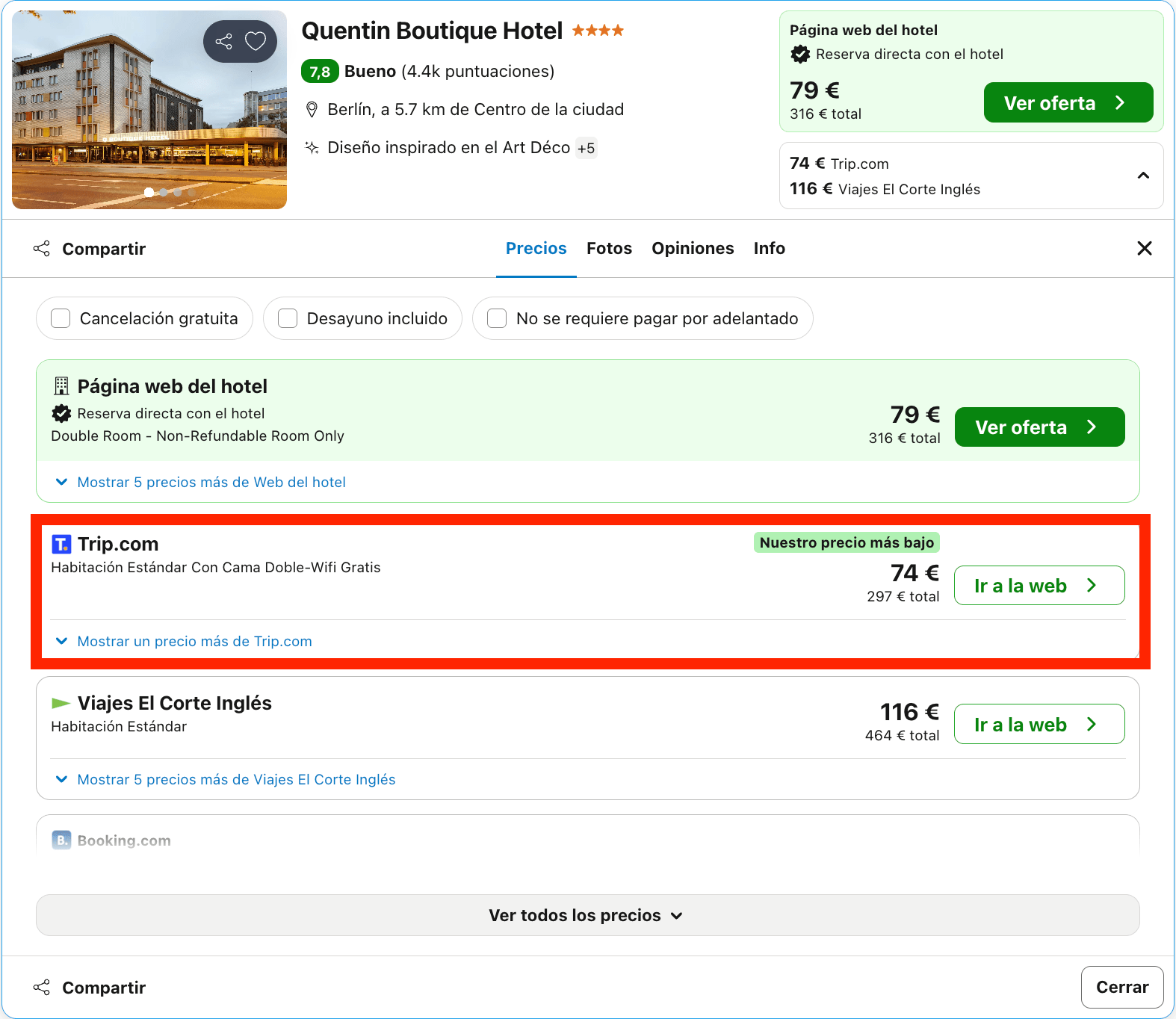Click Ir a la web for Trip.com
Viewport: 1176px width, 1019px height.
(x=1039, y=586)
